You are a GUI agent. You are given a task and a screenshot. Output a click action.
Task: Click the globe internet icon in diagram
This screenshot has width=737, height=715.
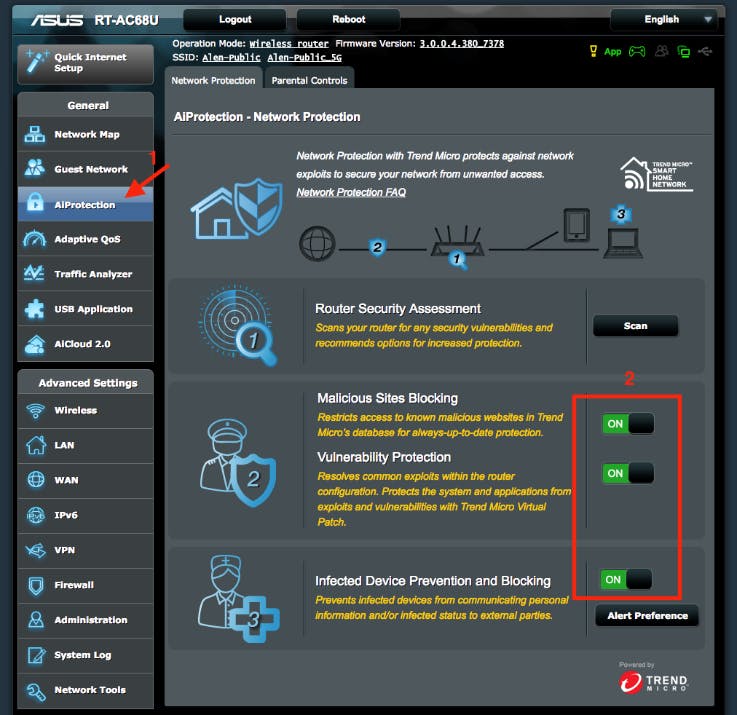(x=317, y=244)
